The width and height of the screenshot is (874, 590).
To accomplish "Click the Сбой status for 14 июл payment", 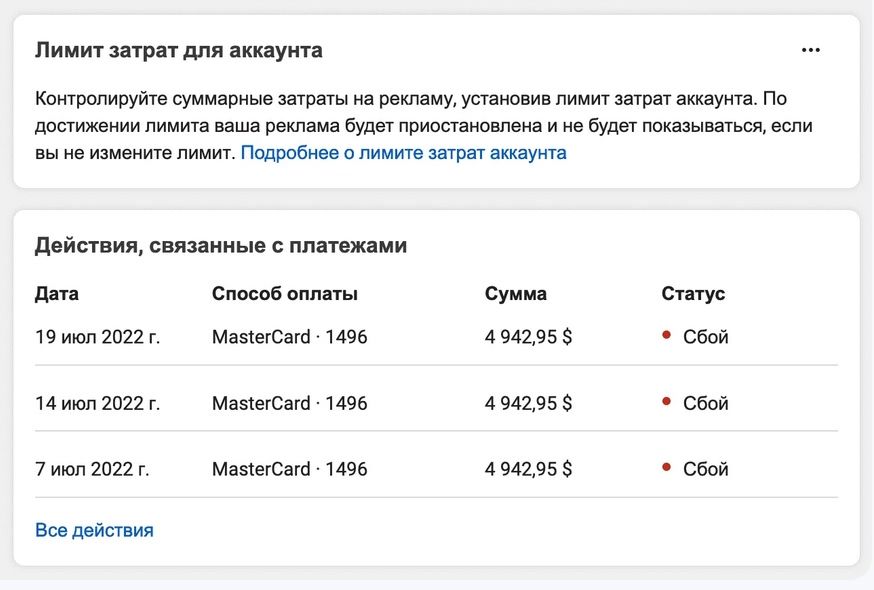I will [x=706, y=403].
